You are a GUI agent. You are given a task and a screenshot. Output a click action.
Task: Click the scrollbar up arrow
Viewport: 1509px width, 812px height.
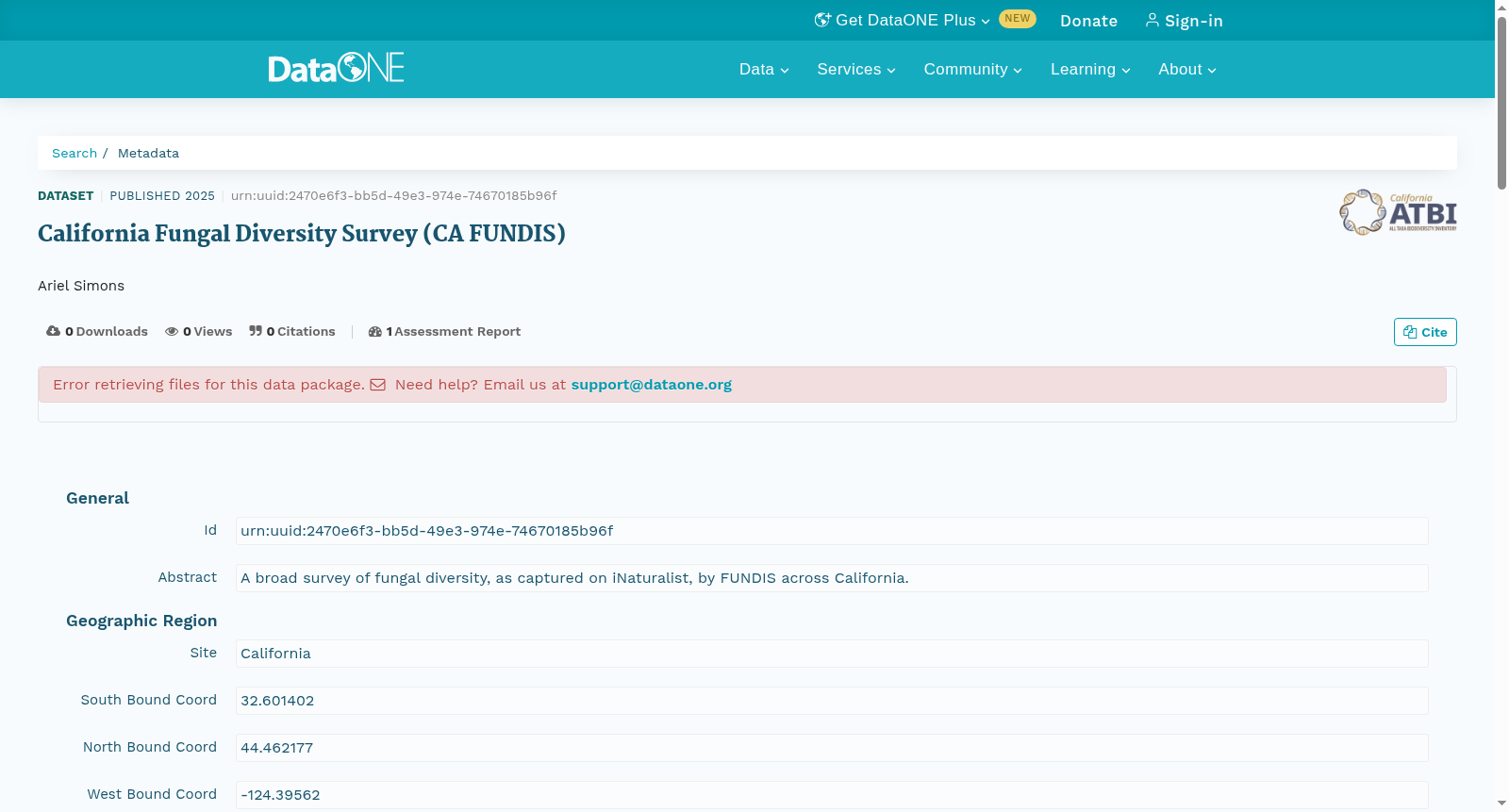tap(1501, 7)
